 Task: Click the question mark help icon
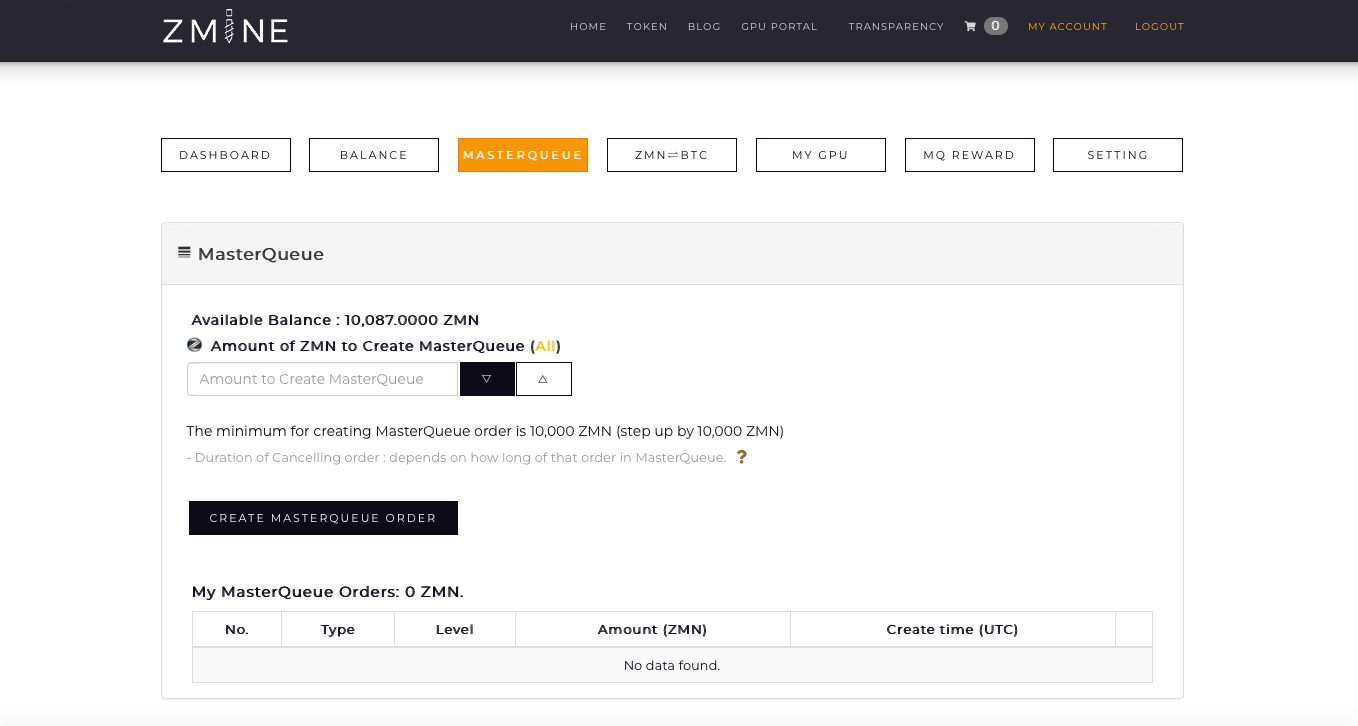[742, 457]
